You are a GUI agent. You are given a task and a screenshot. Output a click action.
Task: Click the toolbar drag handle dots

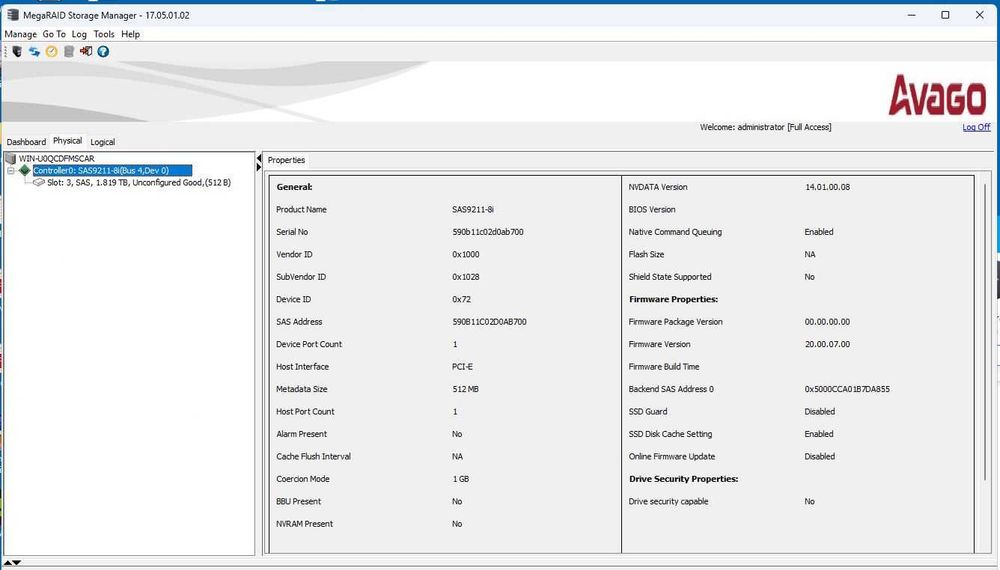click(6, 52)
